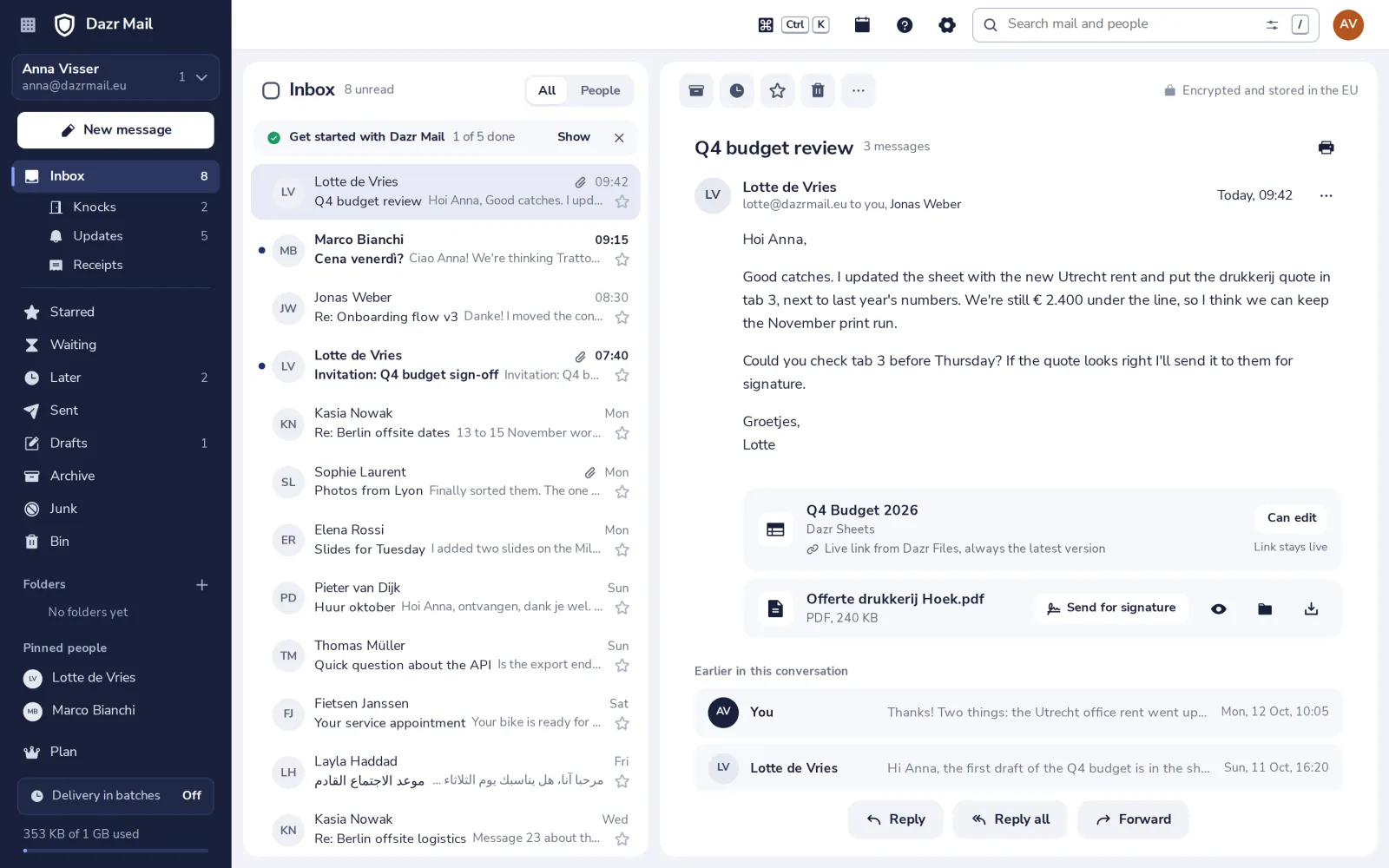The width and height of the screenshot is (1389, 868).
Task: Open message options beside Today, 09:42
Action: [x=1326, y=195]
